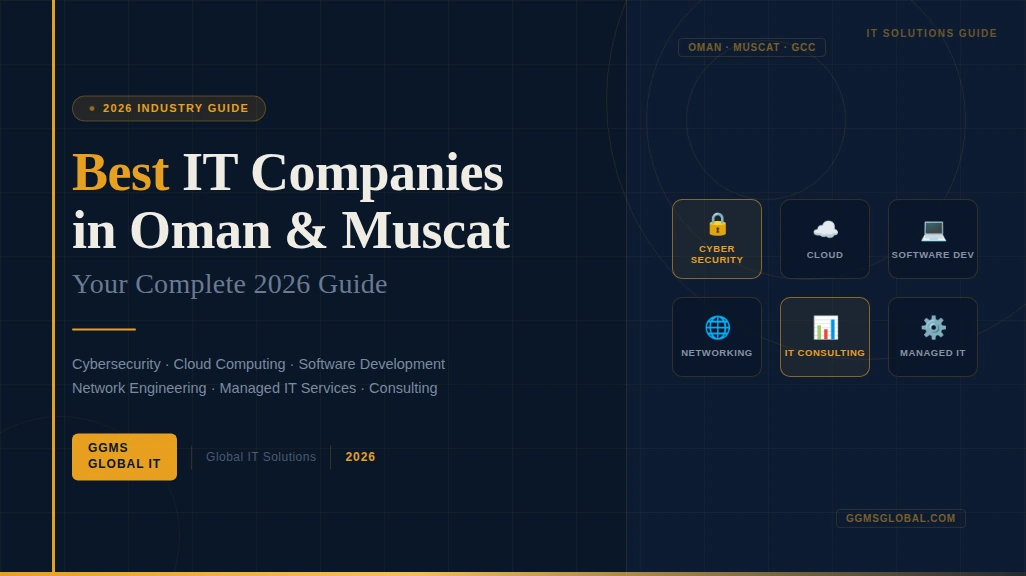Click the gold '2026' beside Global IT Solutions
This screenshot has width=1026, height=576.
pos(361,457)
